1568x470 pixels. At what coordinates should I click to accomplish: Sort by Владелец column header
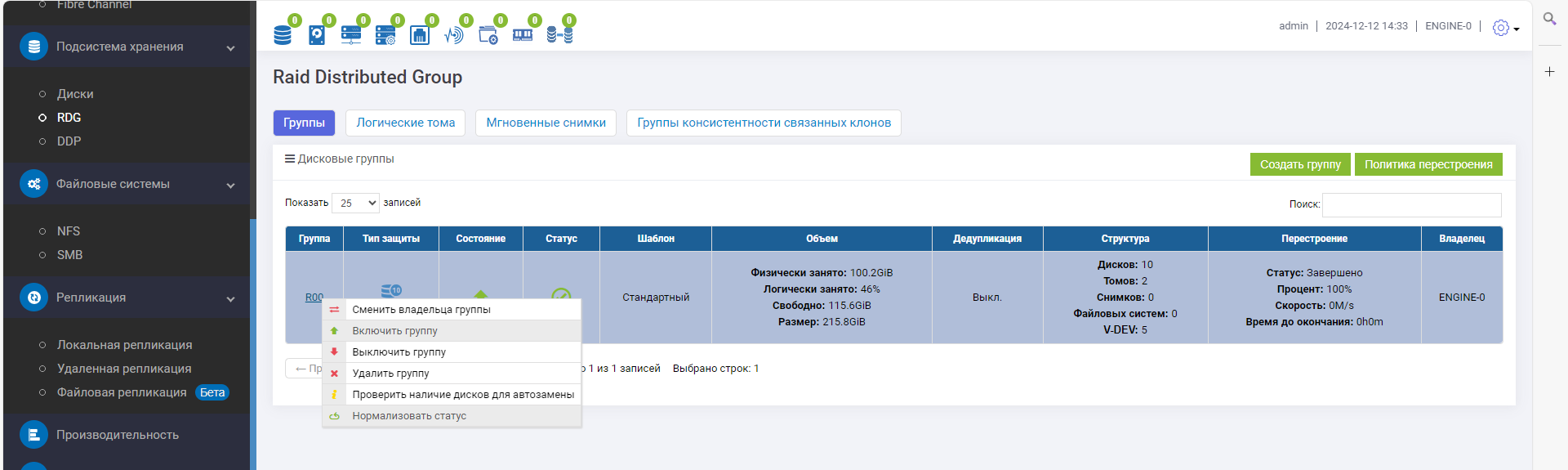1462,239
